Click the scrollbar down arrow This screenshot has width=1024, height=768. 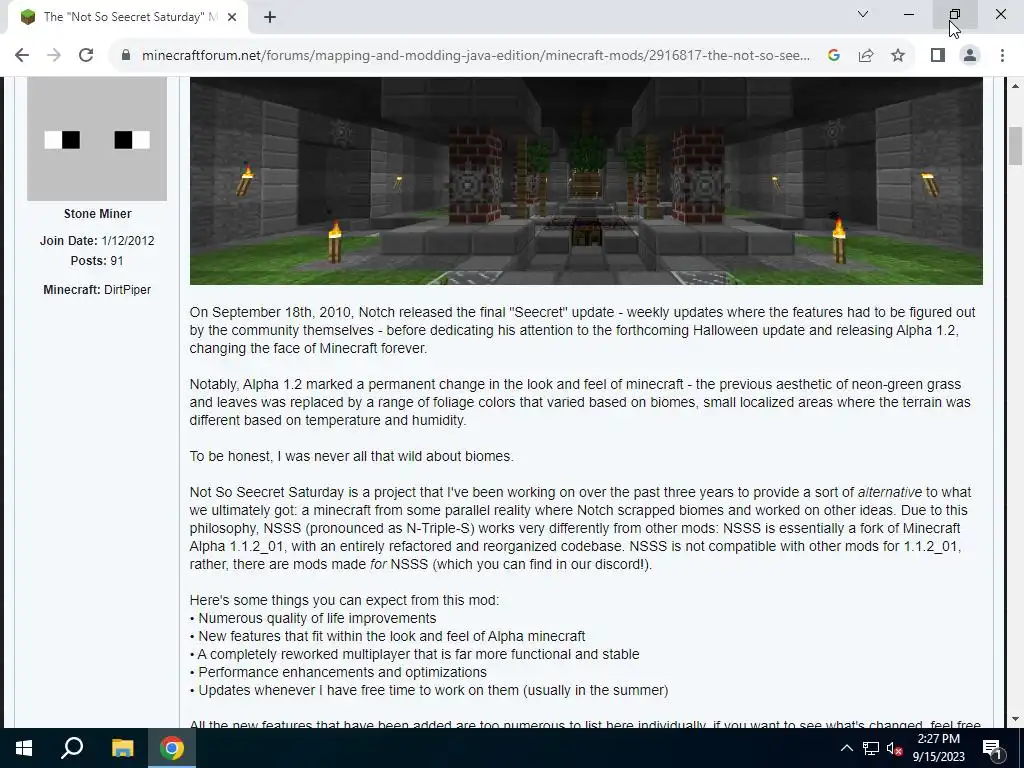(x=1015, y=719)
